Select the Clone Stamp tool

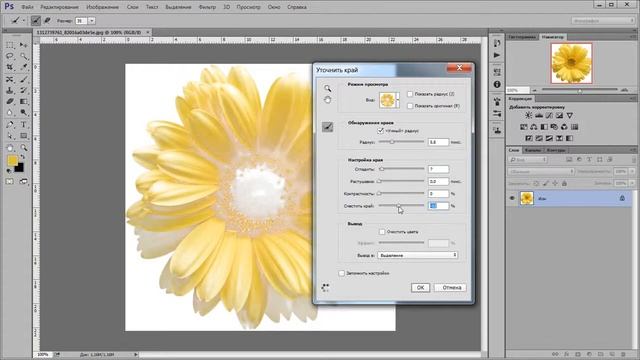(10, 90)
